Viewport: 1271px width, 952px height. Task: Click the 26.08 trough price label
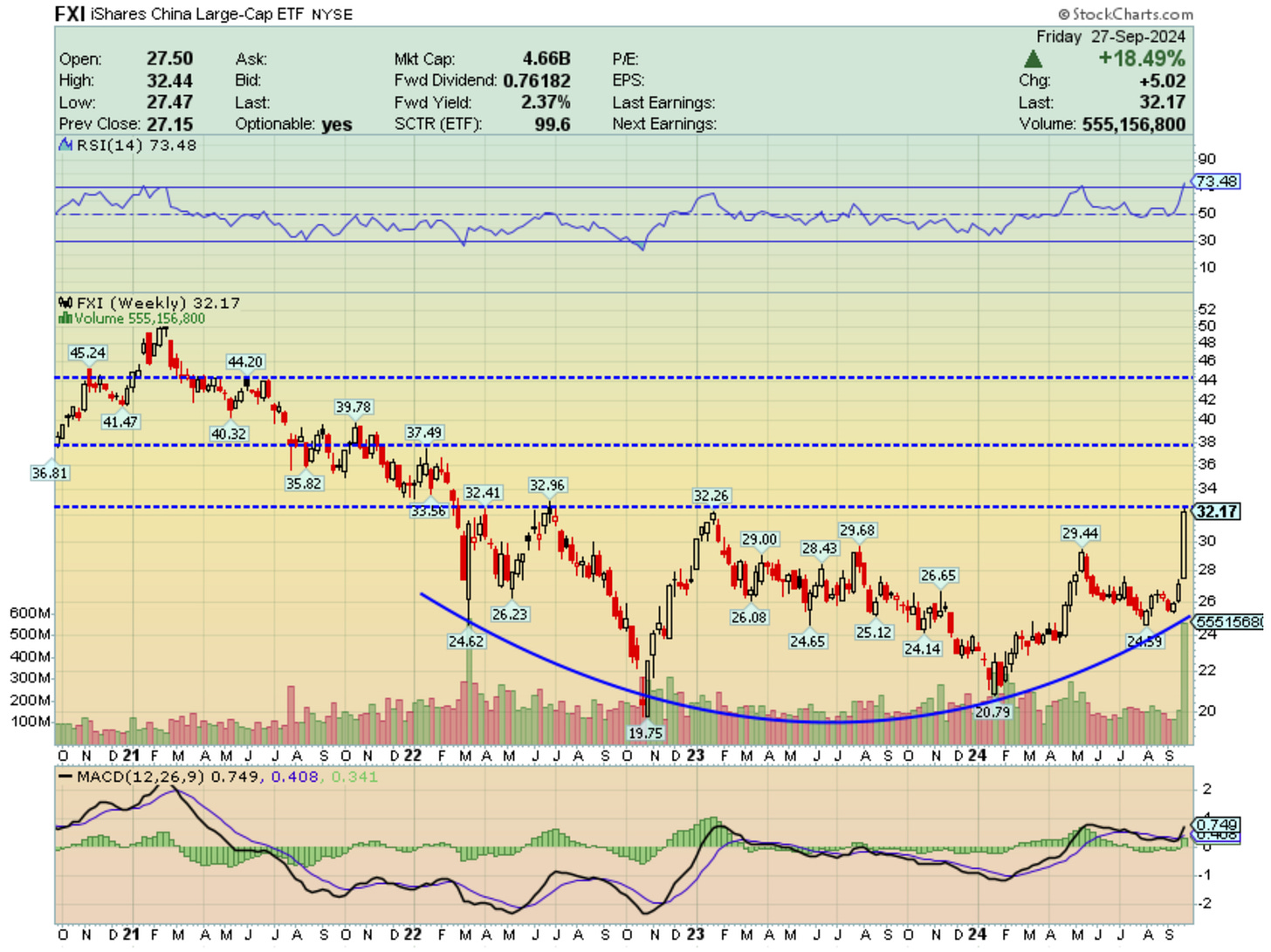click(749, 617)
